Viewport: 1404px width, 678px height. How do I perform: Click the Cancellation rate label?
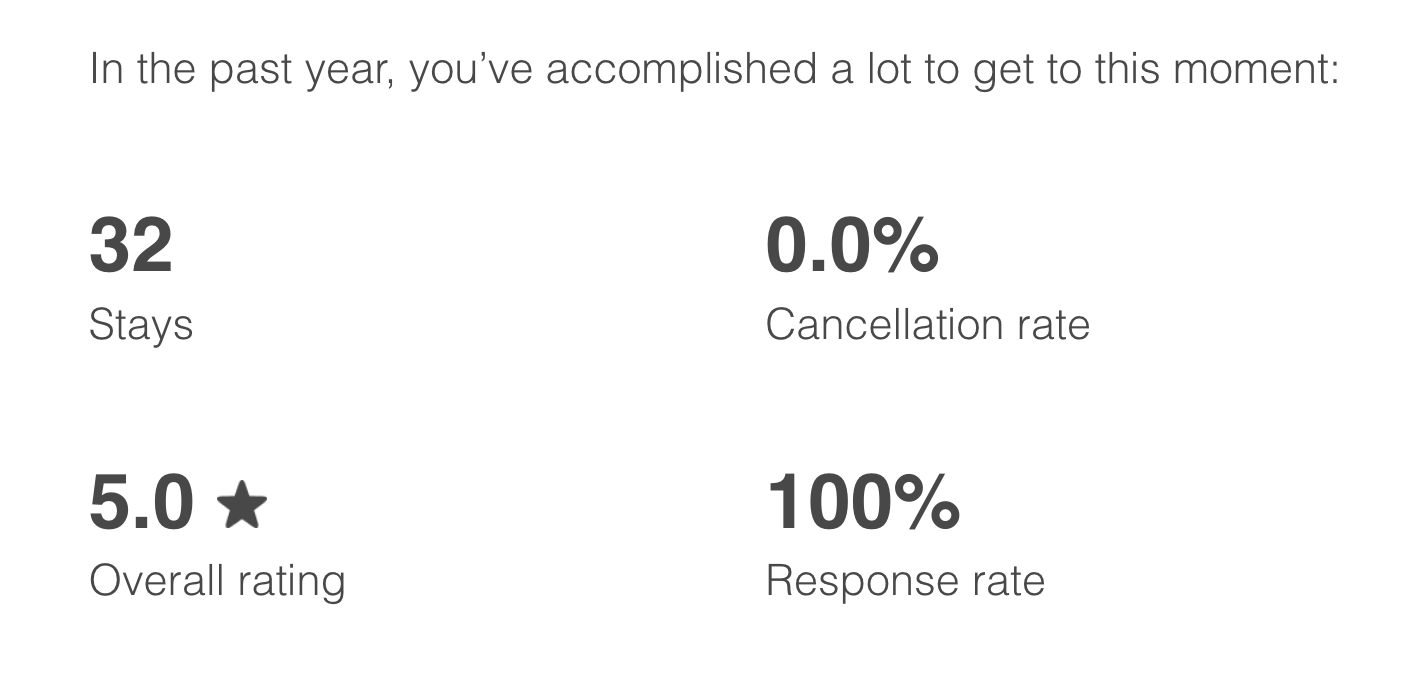tap(927, 325)
